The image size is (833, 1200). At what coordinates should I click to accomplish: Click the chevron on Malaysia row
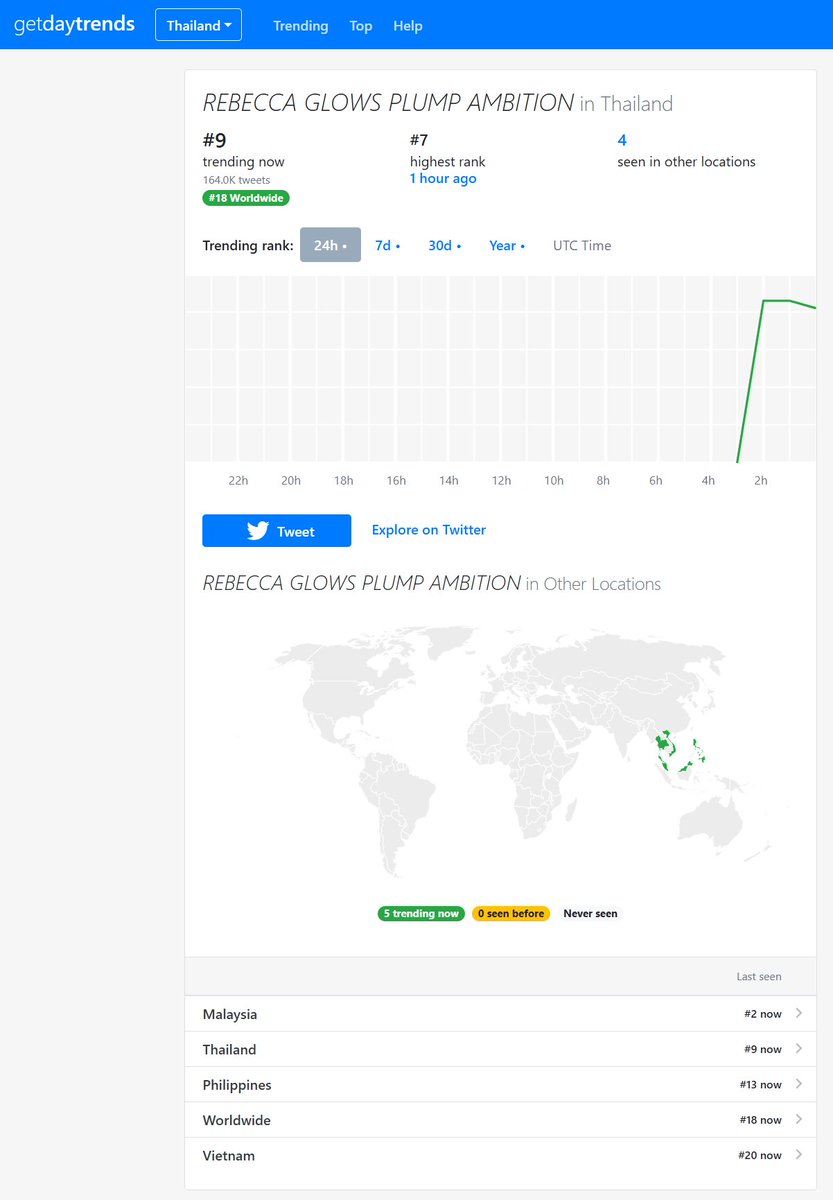[x=798, y=1013]
